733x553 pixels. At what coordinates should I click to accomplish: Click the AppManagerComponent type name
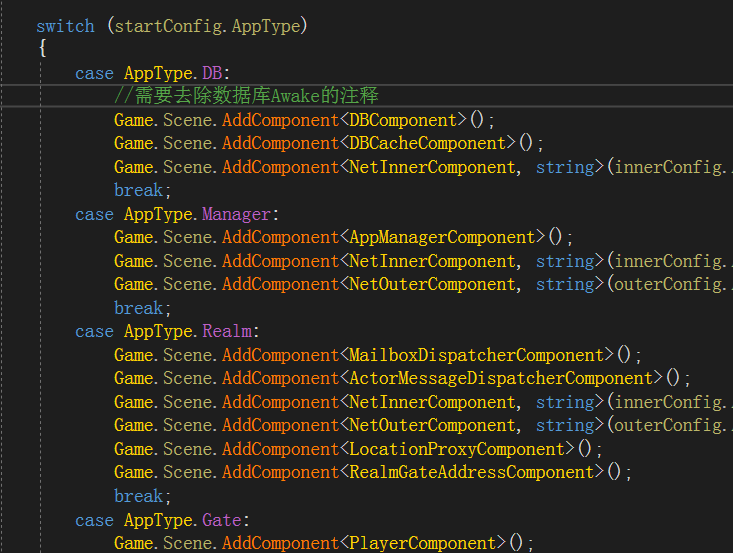pos(442,237)
